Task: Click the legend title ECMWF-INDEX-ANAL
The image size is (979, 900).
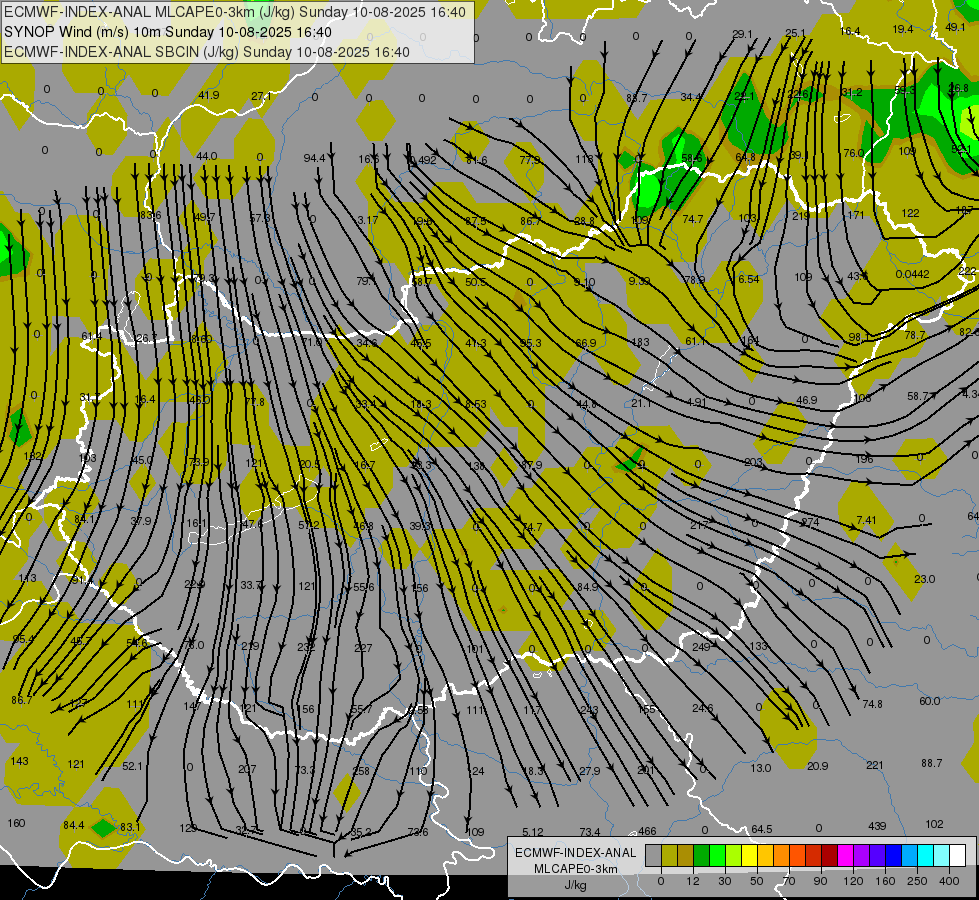Action: coord(575,853)
